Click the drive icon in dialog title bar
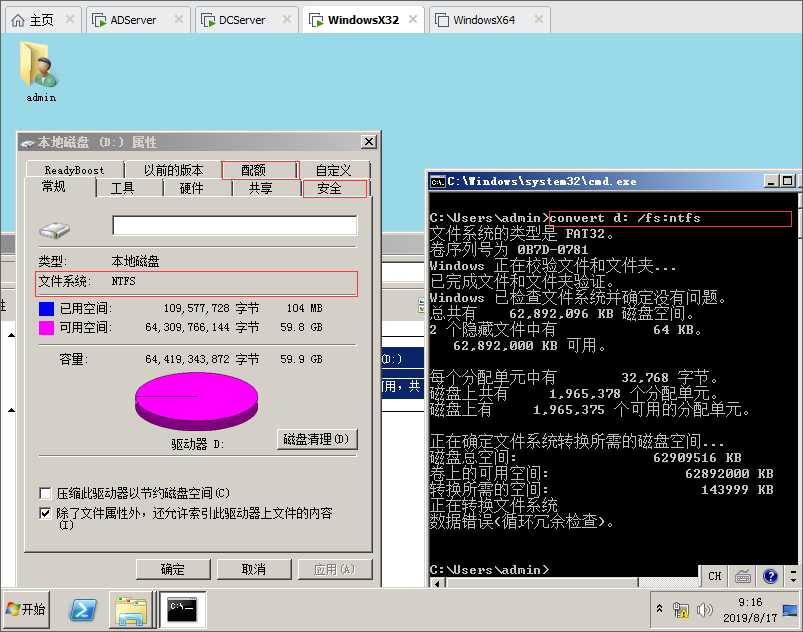 [28, 143]
